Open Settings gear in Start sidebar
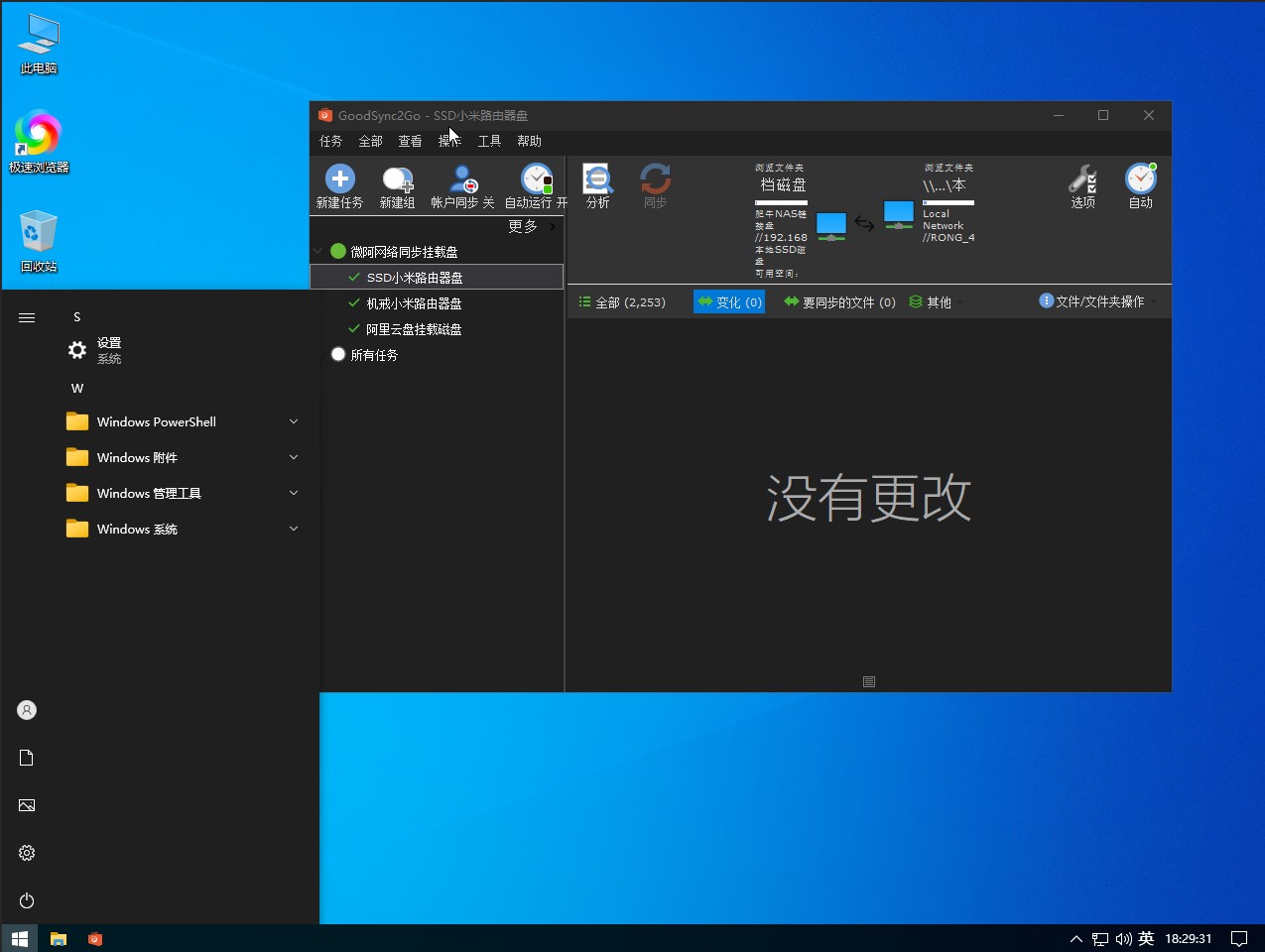The width and height of the screenshot is (1265, 952). tap(27, 853)
